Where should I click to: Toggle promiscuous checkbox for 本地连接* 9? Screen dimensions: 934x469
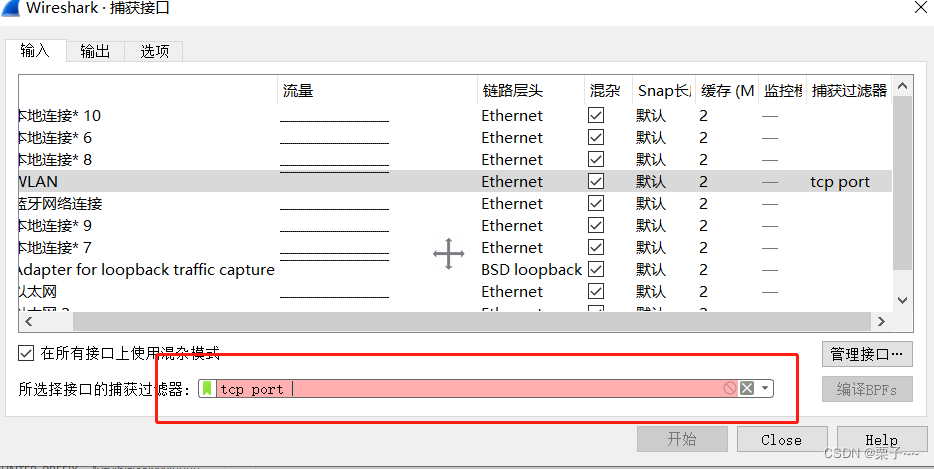[x=596, y=225]
